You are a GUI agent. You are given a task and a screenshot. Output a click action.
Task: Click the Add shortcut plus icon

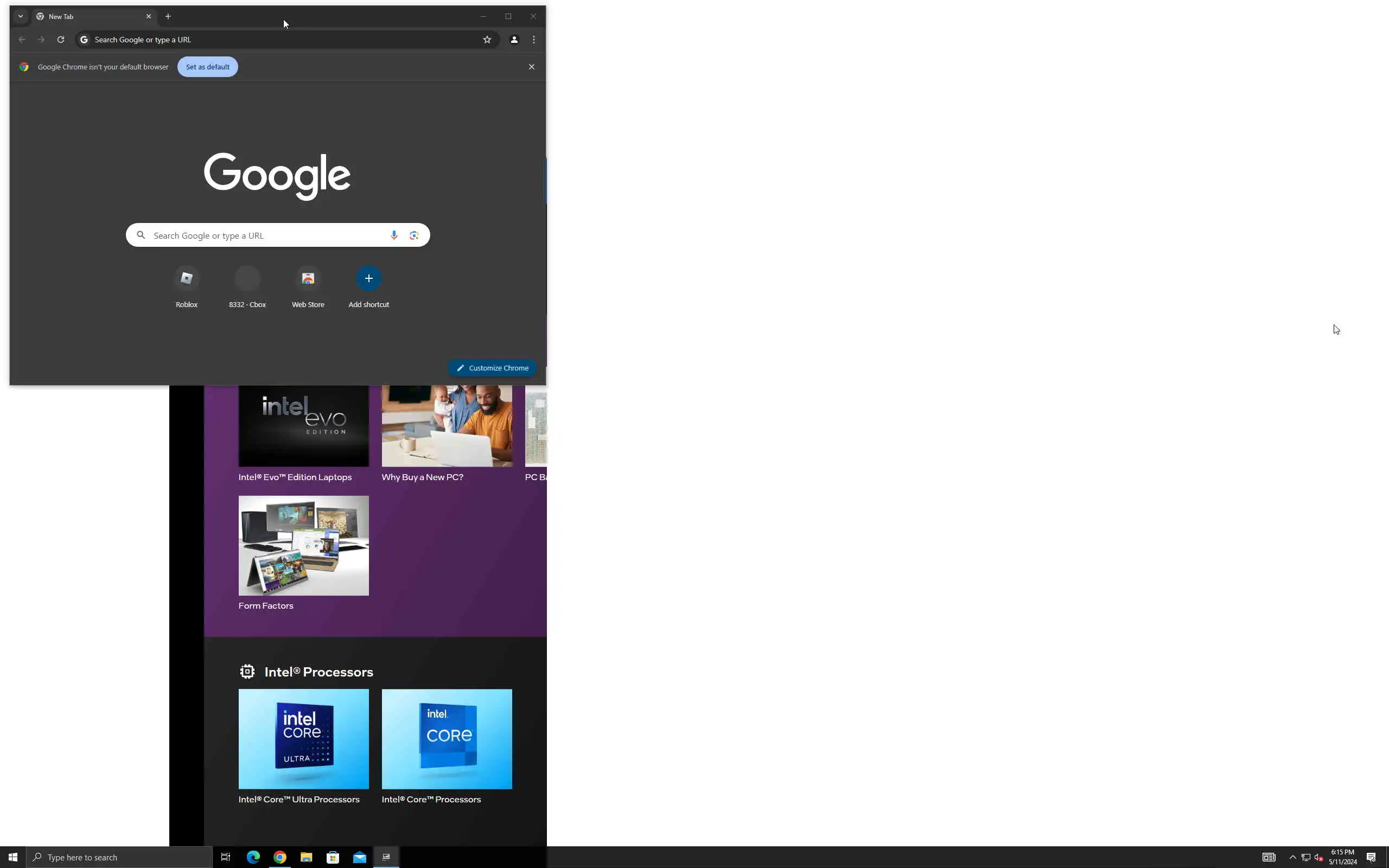point(368,278)
